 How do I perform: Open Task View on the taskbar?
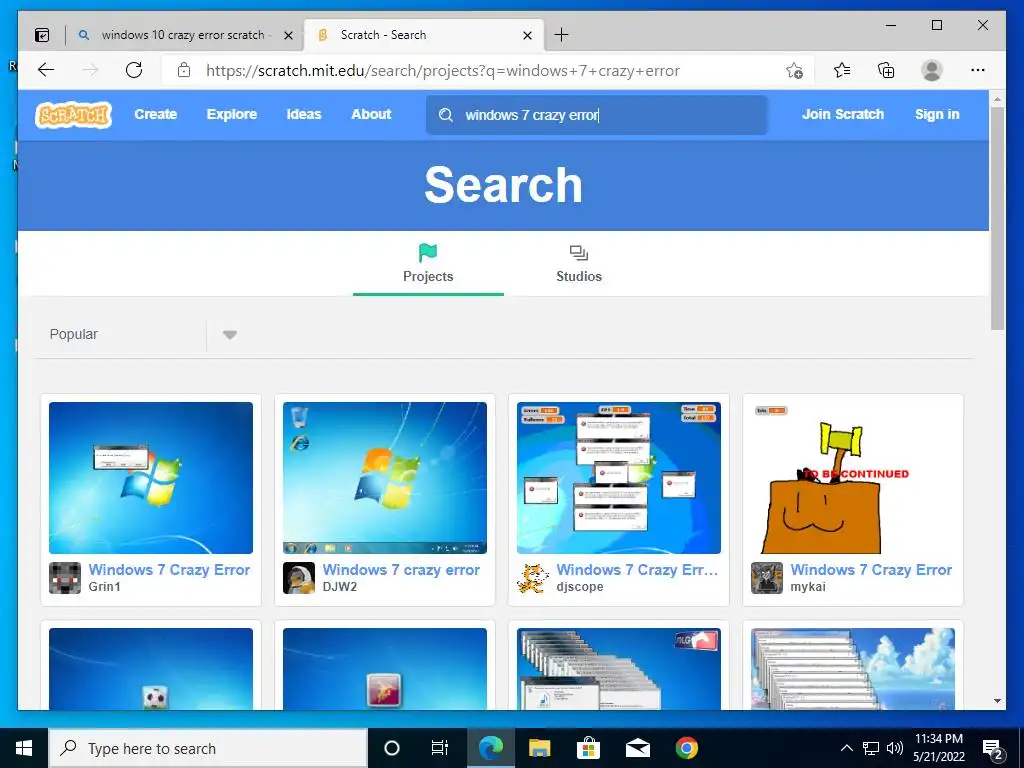440,748
